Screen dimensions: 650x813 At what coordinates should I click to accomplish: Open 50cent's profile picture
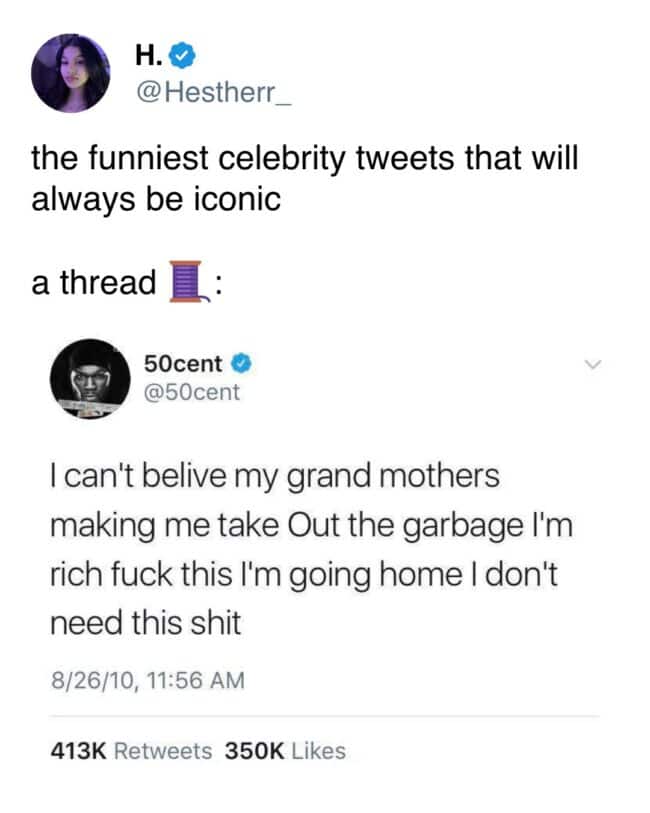click(x=89, y=381)
